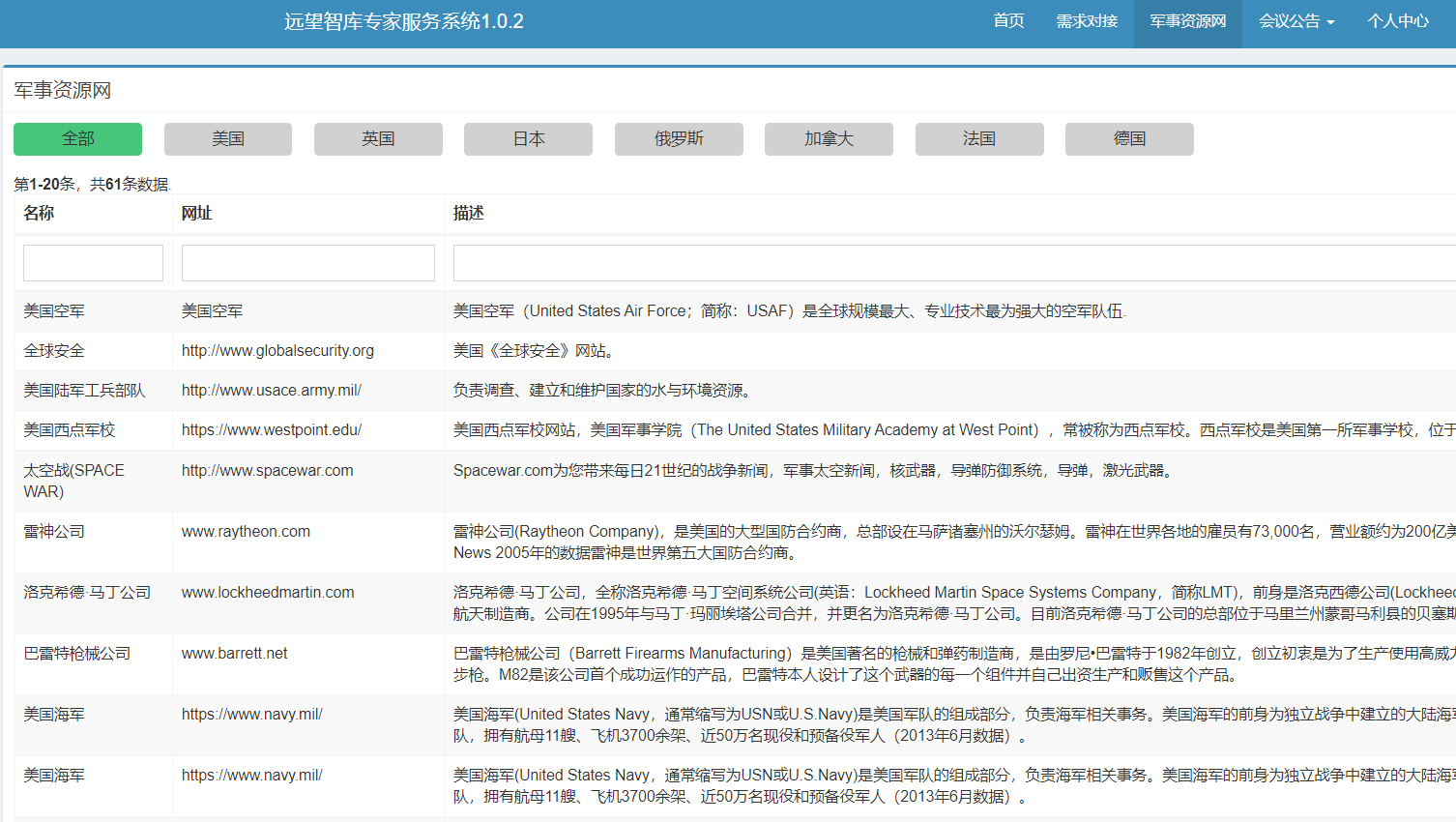Screen dimensions: 1456x822
Task: Filter resources by 德国
Action: coord(1129,139)
